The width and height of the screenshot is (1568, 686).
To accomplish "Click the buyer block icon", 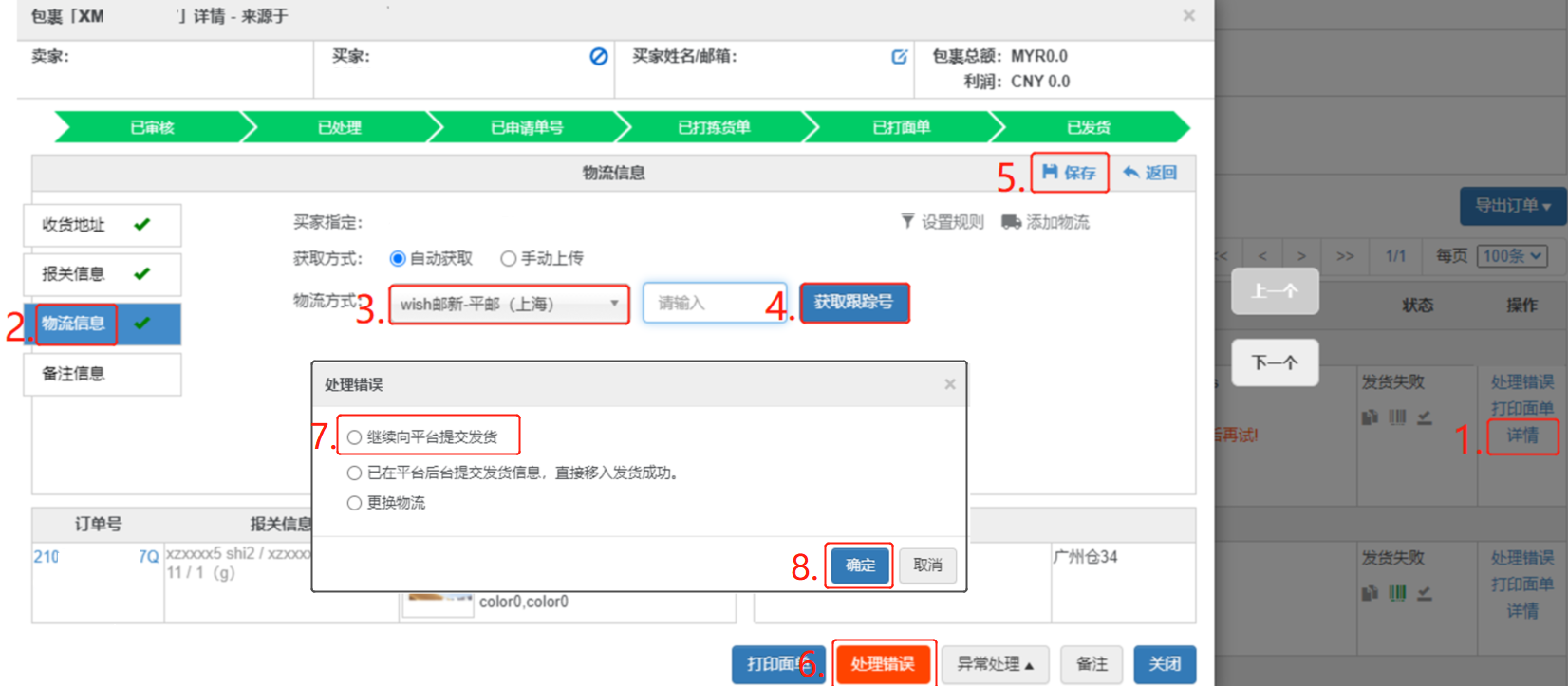I will click(x=598, y=57).
